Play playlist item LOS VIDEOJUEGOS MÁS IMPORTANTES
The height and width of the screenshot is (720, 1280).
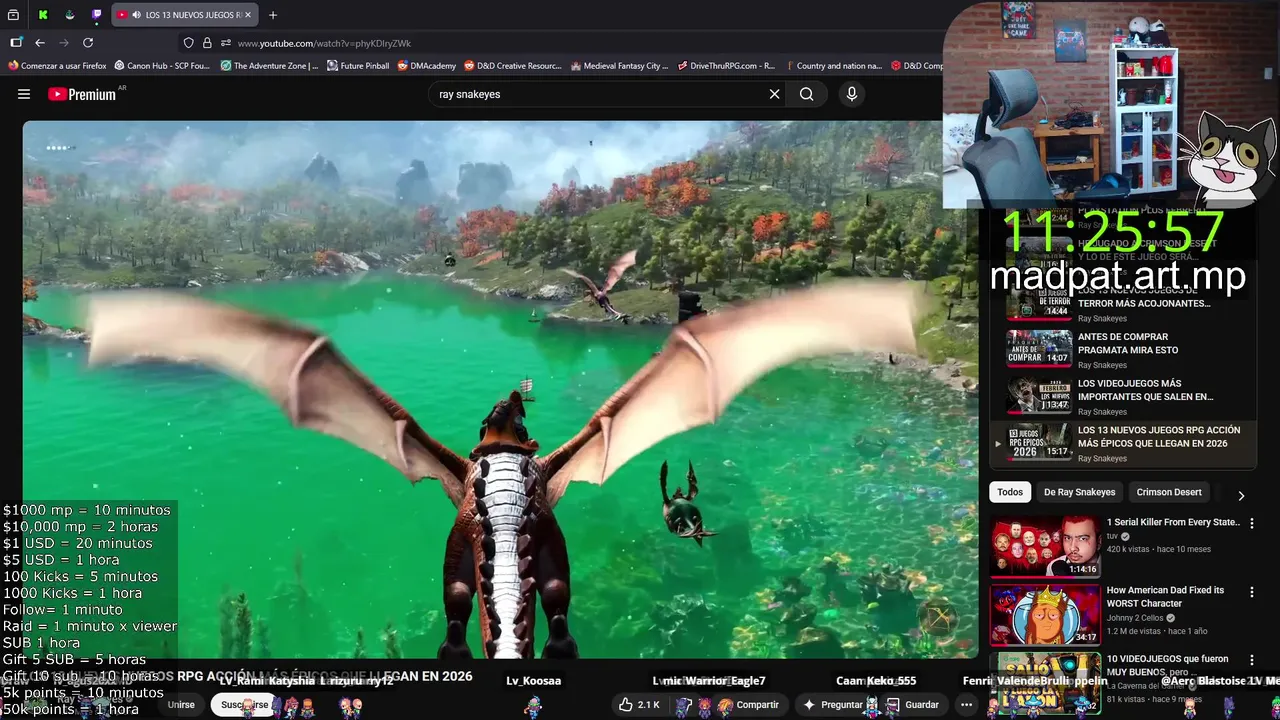pyautogui.click(x=1123, y=397)
